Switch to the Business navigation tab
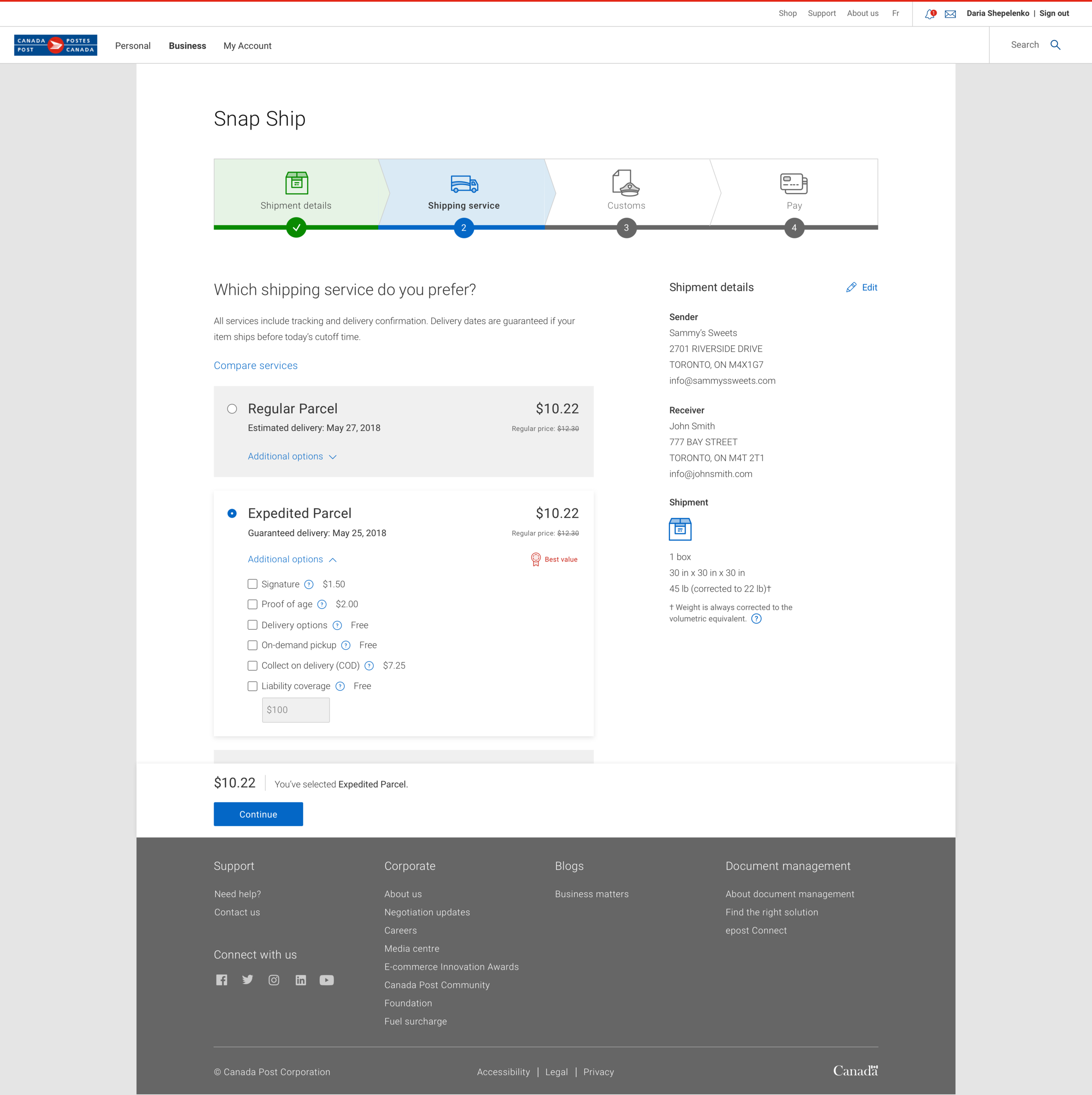This screenshot has height=1095, width=1092. [187, 45]
